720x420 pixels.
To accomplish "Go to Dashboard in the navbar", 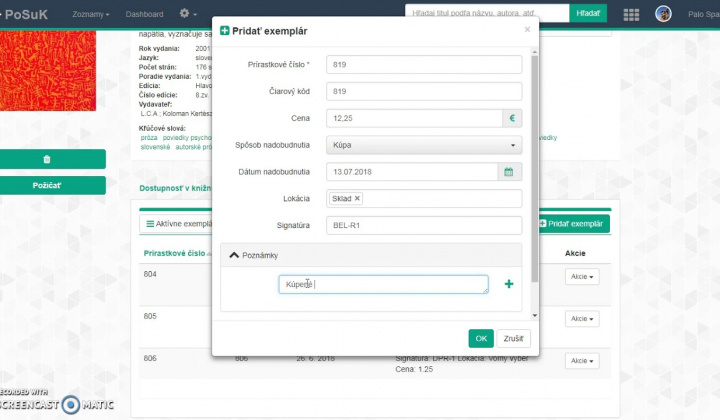I will click(145, 14).
